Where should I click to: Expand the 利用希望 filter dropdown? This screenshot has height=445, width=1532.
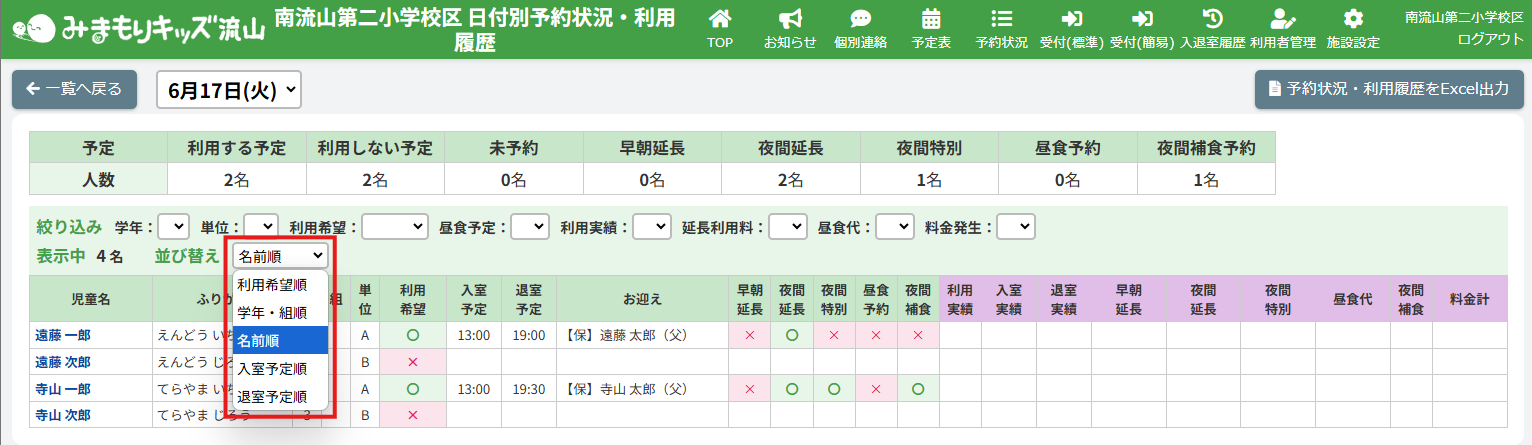(394, 227)
